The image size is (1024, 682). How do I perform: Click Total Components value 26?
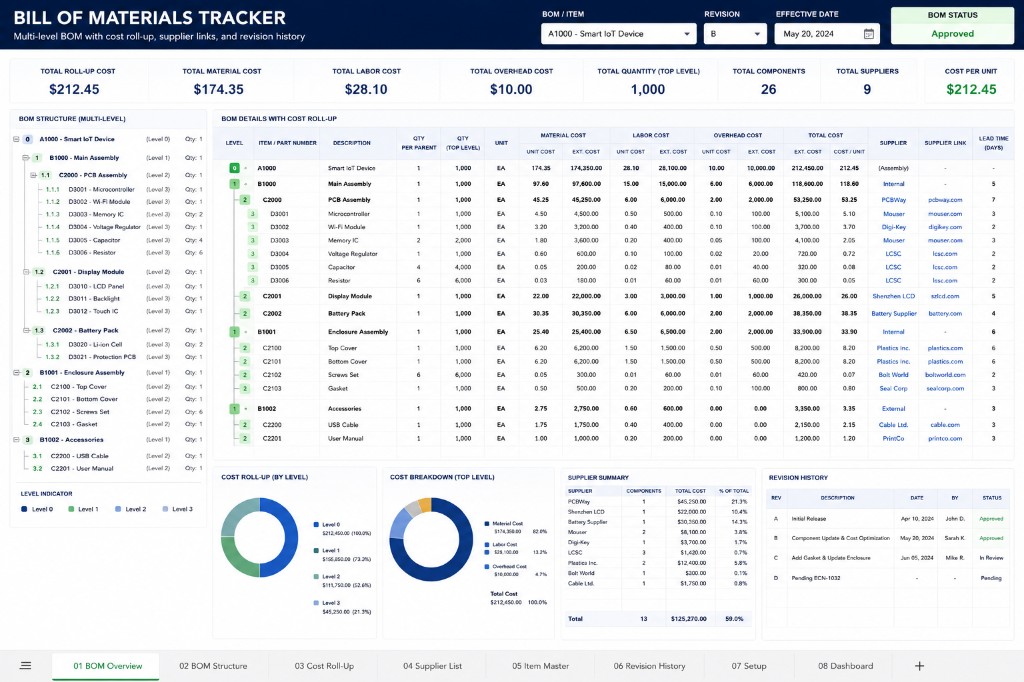769,89
